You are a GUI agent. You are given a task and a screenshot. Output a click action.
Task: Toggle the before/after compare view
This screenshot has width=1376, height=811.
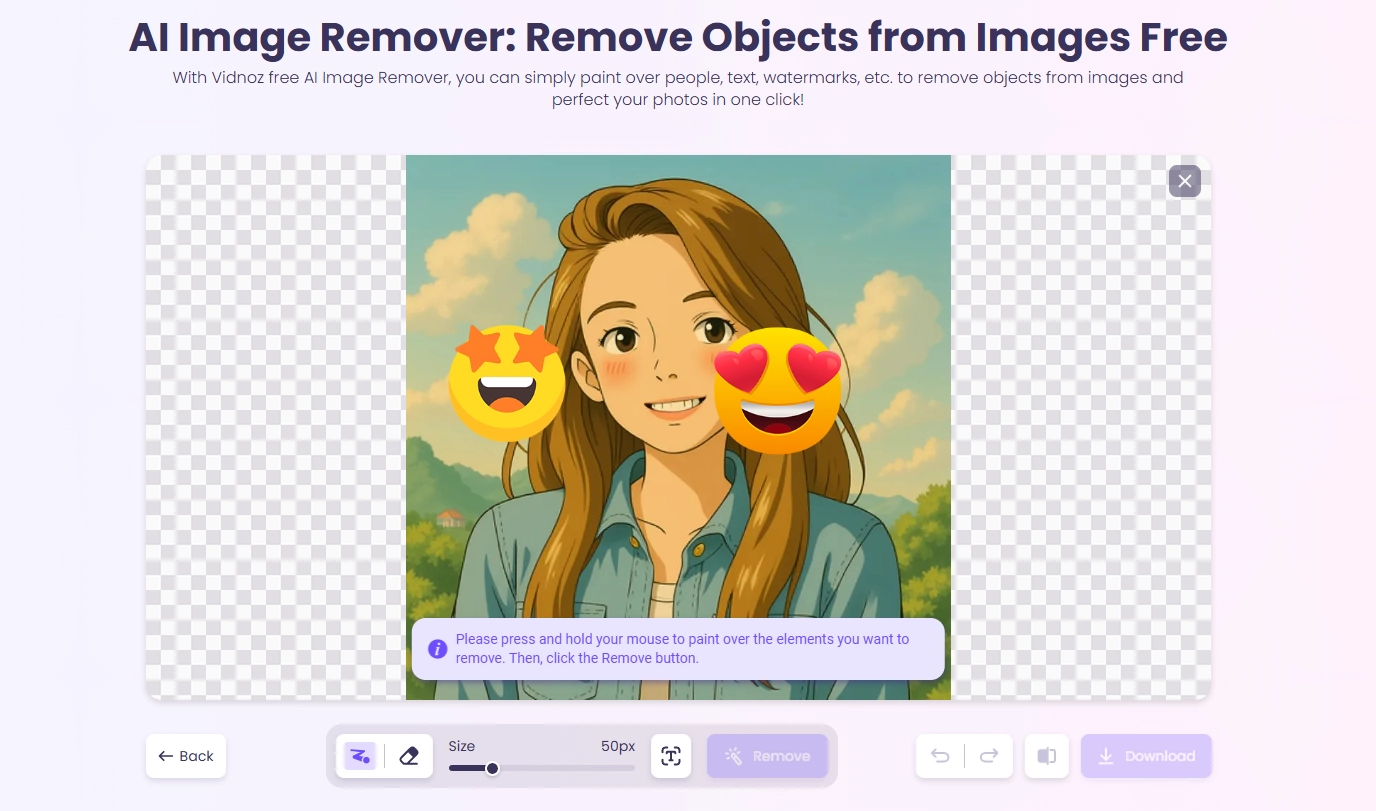coord(1046,756)
